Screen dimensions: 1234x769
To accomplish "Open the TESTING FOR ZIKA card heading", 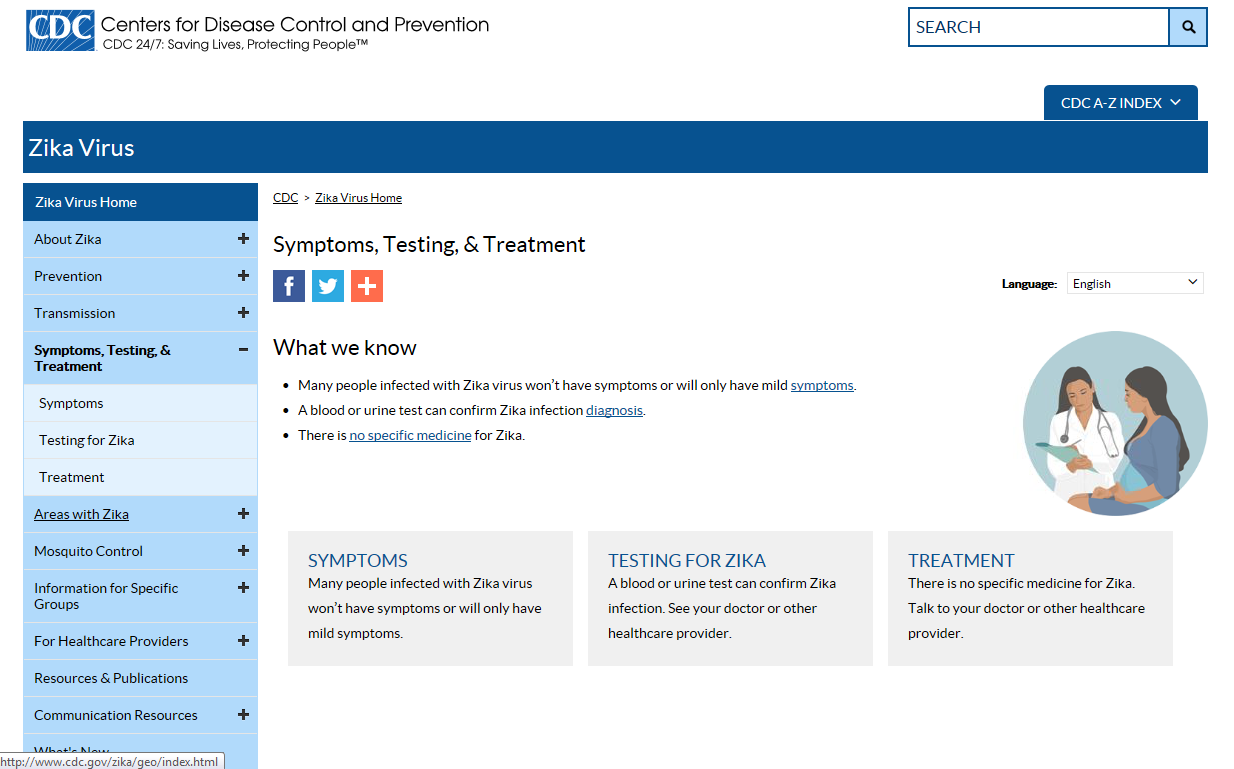I will (687, 560).
